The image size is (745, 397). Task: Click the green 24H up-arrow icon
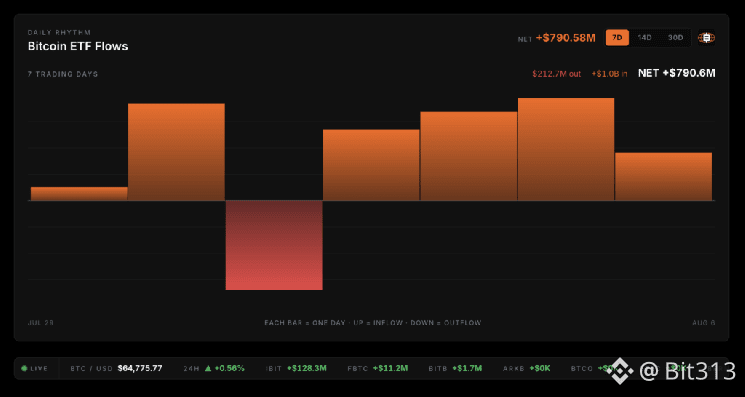pyautogui.click(x=208, y=368)
